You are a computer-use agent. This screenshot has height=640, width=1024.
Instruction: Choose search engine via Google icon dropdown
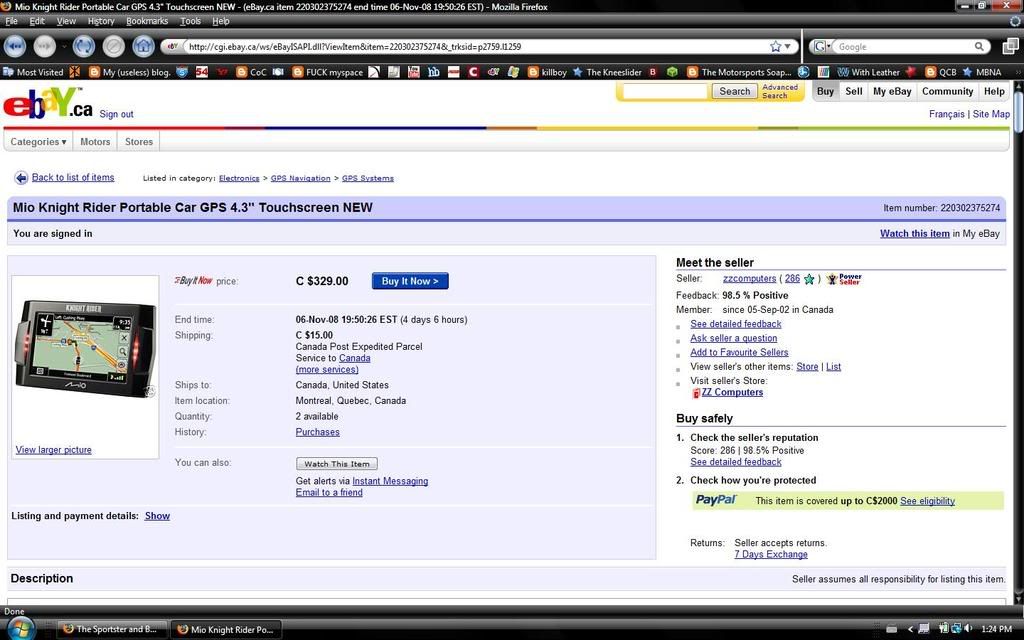822,46
